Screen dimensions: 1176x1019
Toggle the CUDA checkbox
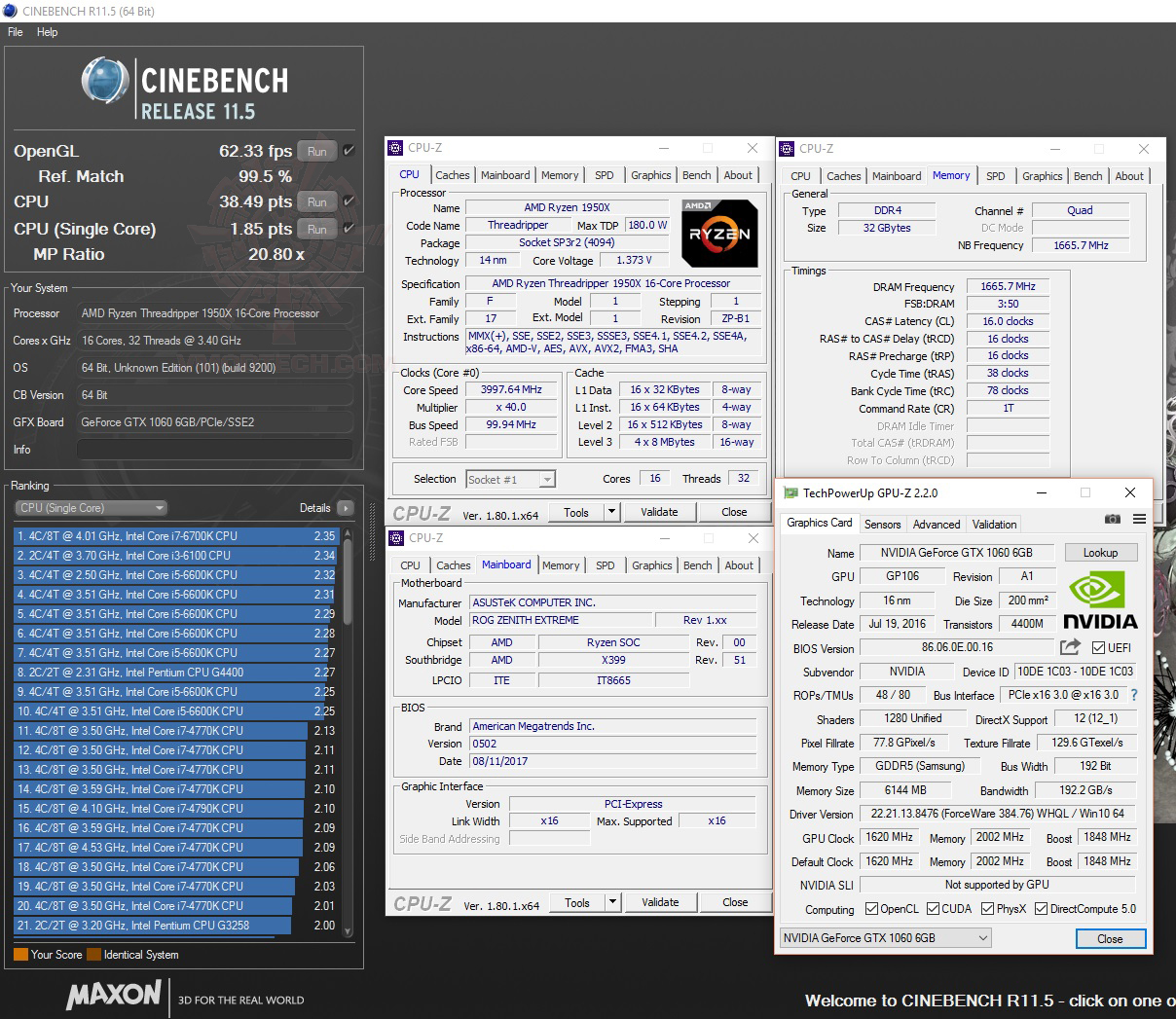[933, 909]
